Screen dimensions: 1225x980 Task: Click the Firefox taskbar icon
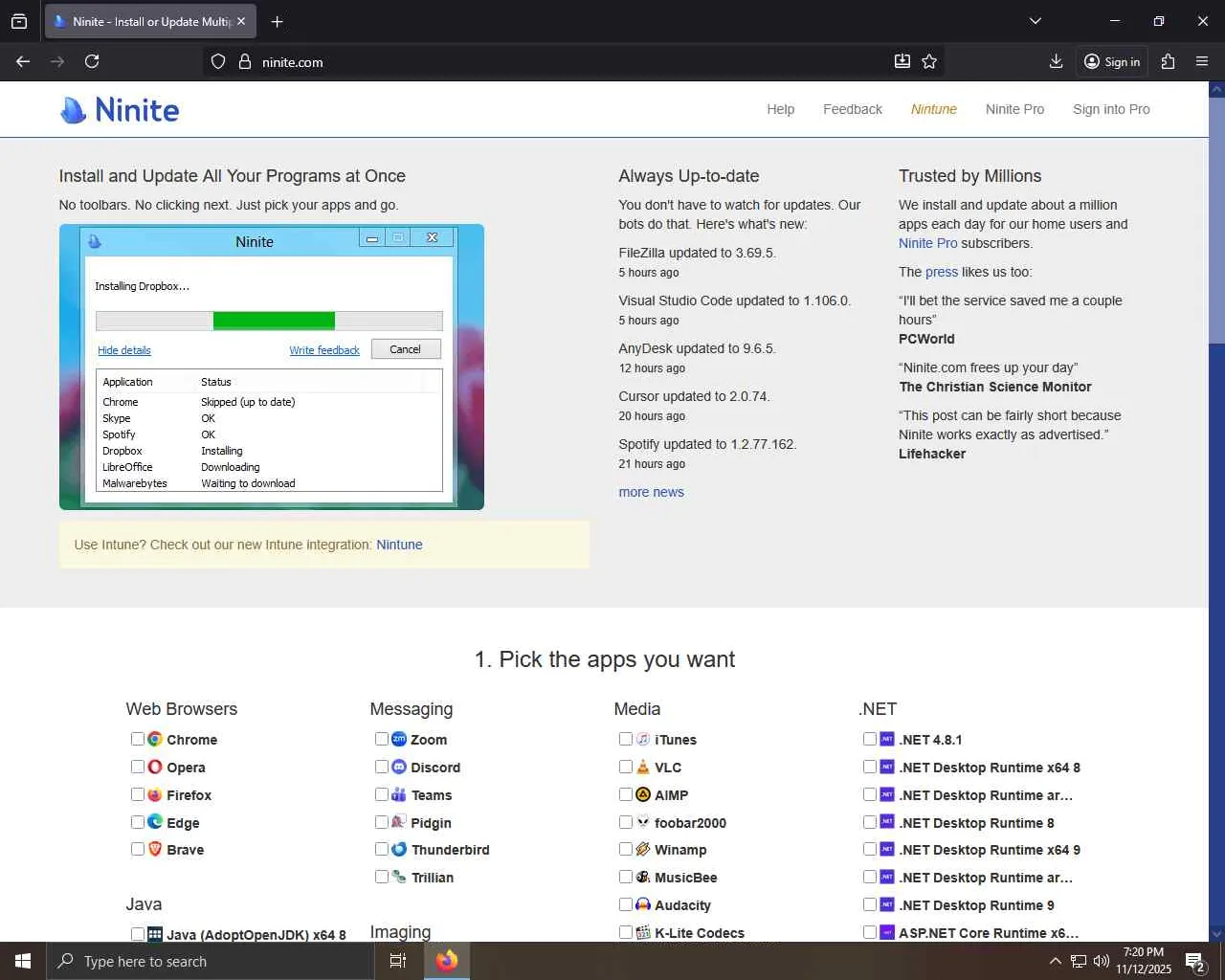tap(447, 961)
